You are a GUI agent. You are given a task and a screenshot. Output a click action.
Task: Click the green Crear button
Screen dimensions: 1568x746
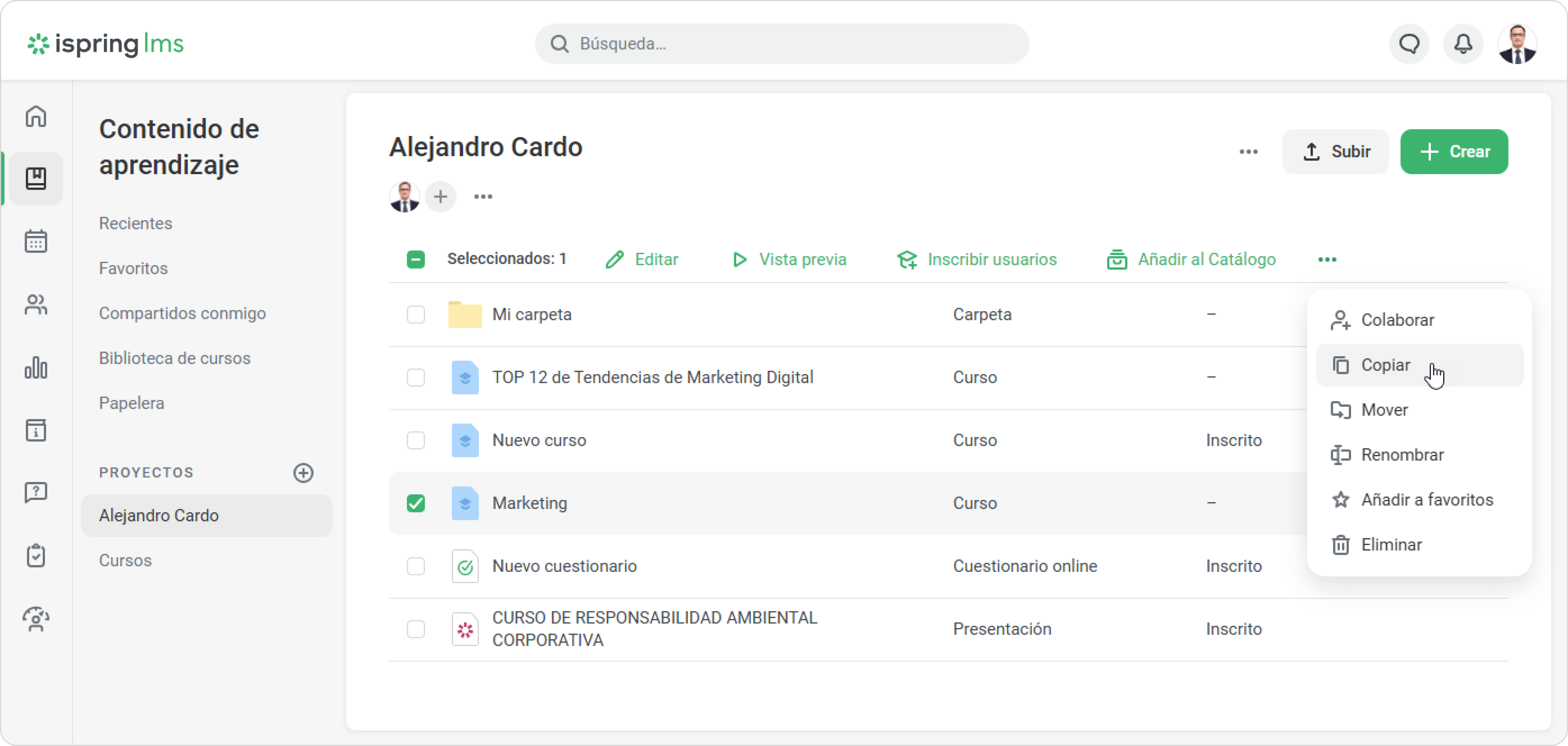coord(1454,151)
